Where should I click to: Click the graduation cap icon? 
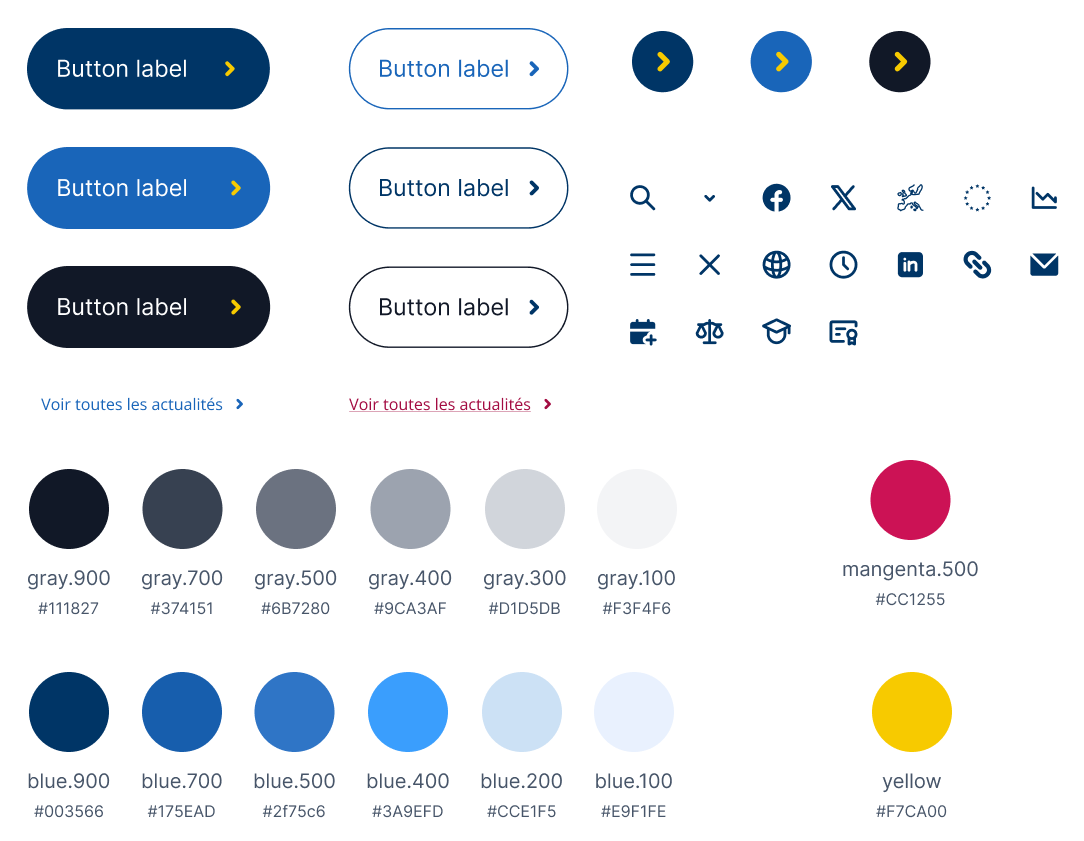(x=776, y=331)
